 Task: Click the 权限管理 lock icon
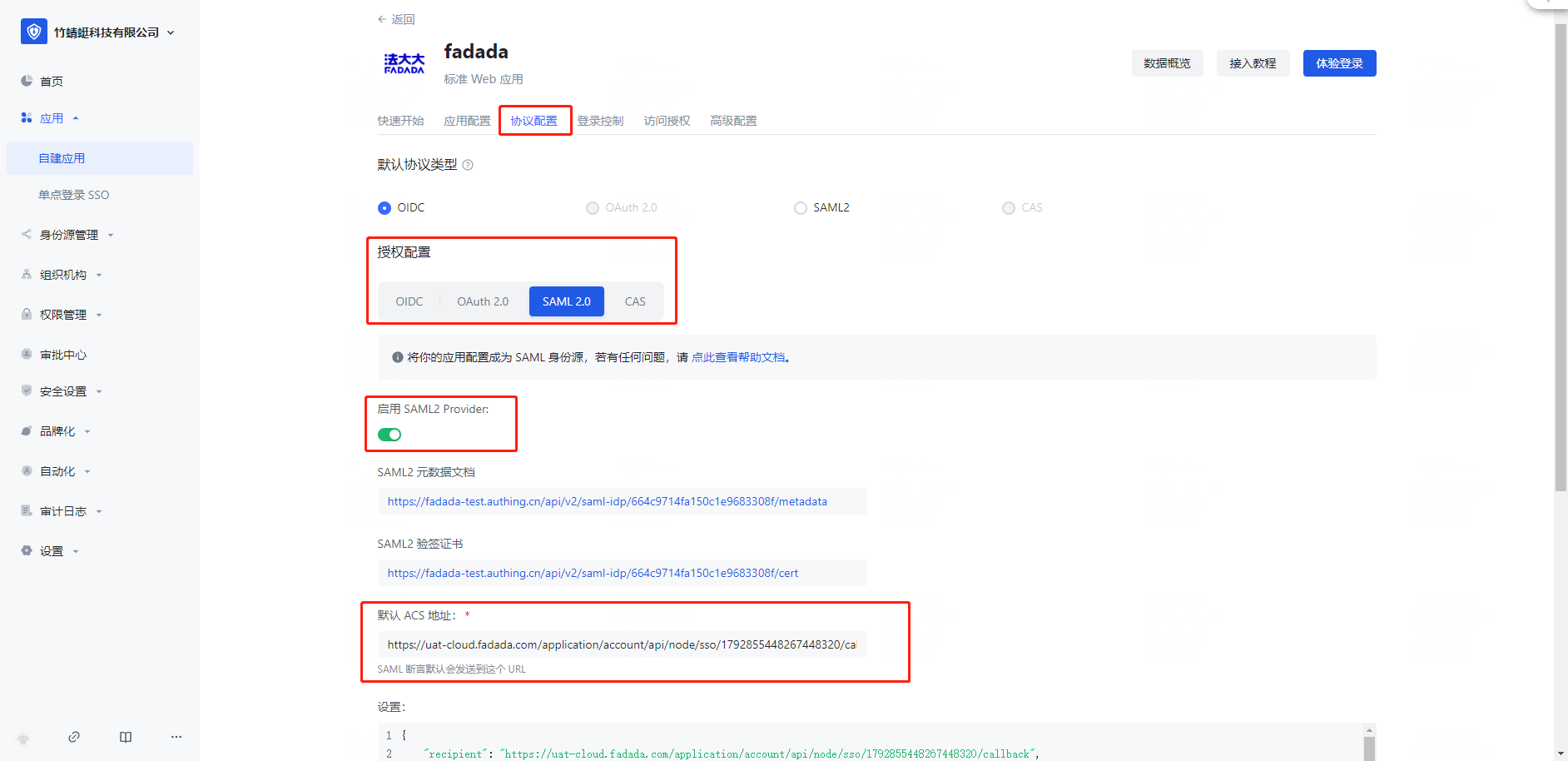[x=27, y=315]
